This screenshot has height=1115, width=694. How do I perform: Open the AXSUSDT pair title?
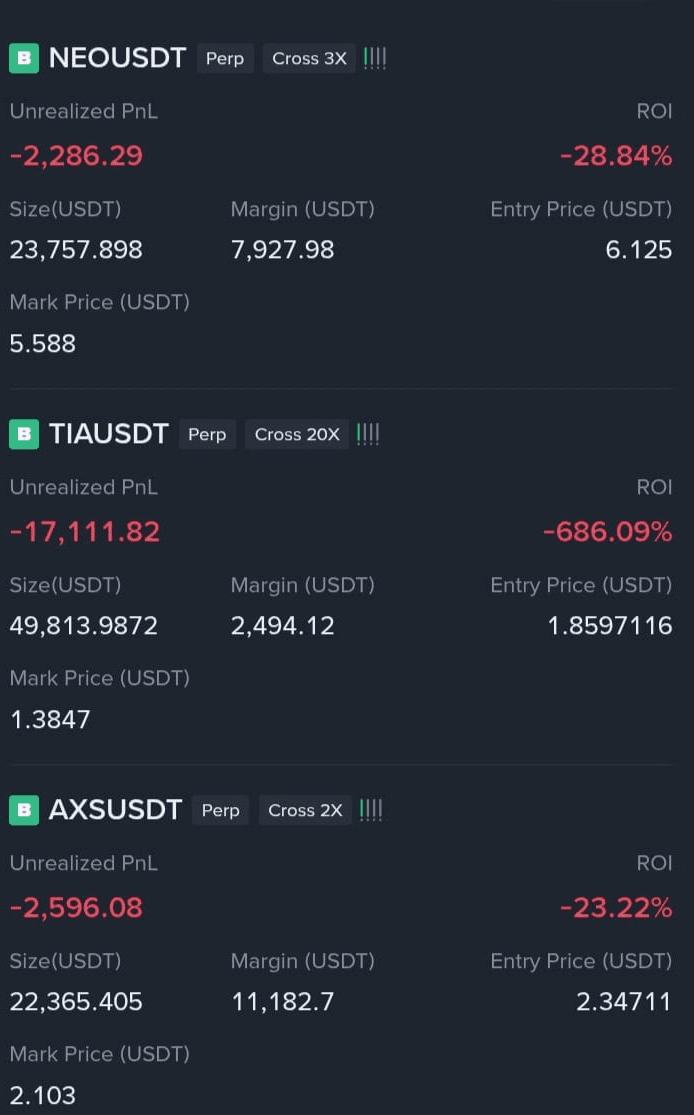click(x=115, y=810)
